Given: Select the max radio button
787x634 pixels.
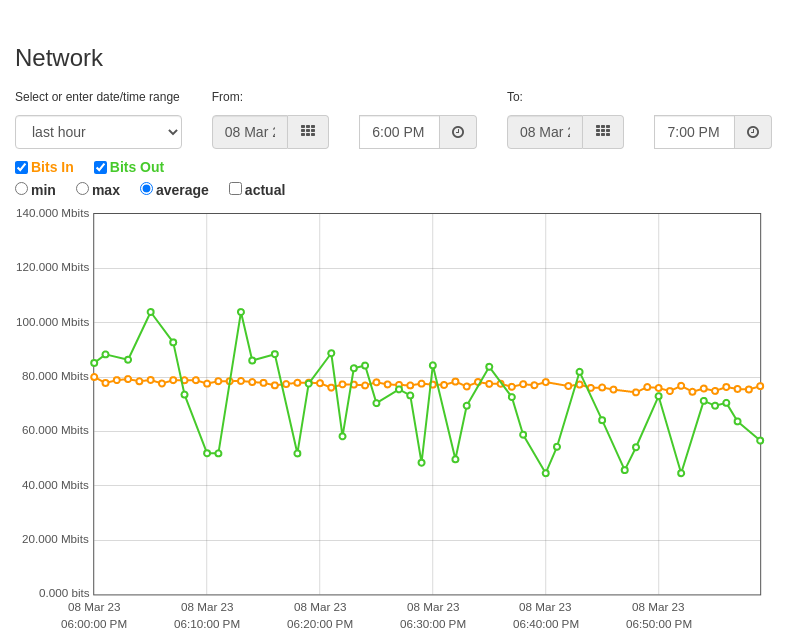Looking at the screenshot, I should (82, 189).
